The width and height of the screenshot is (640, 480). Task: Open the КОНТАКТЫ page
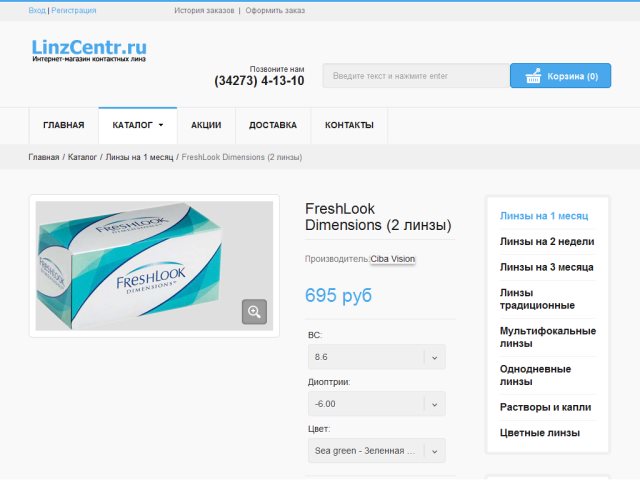point(349,126)
